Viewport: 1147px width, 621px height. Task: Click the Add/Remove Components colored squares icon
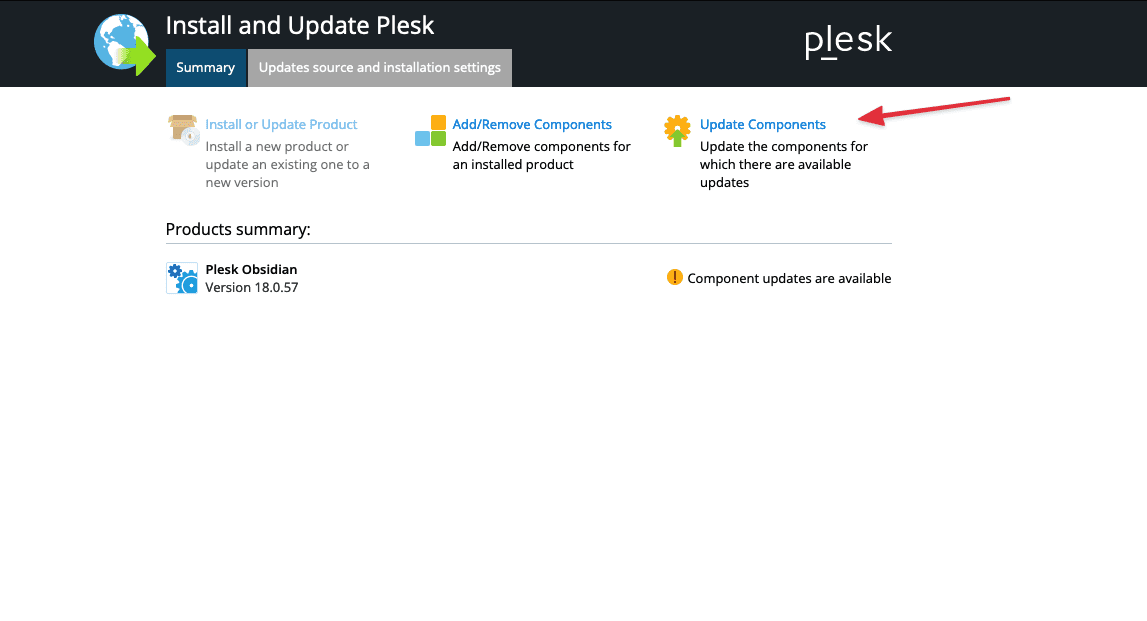tap(430, 130)
